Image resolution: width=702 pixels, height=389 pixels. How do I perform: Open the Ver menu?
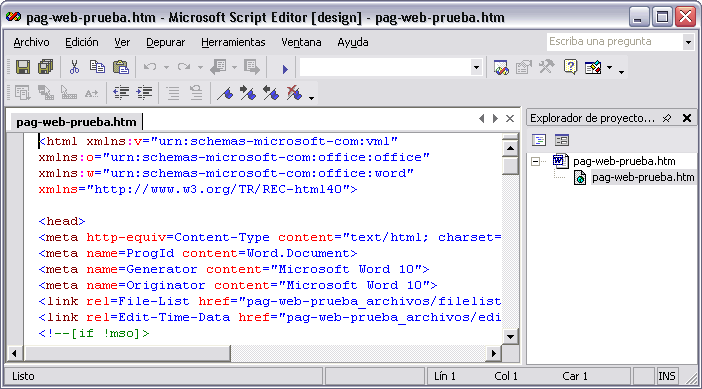click(x=122, y=42)
